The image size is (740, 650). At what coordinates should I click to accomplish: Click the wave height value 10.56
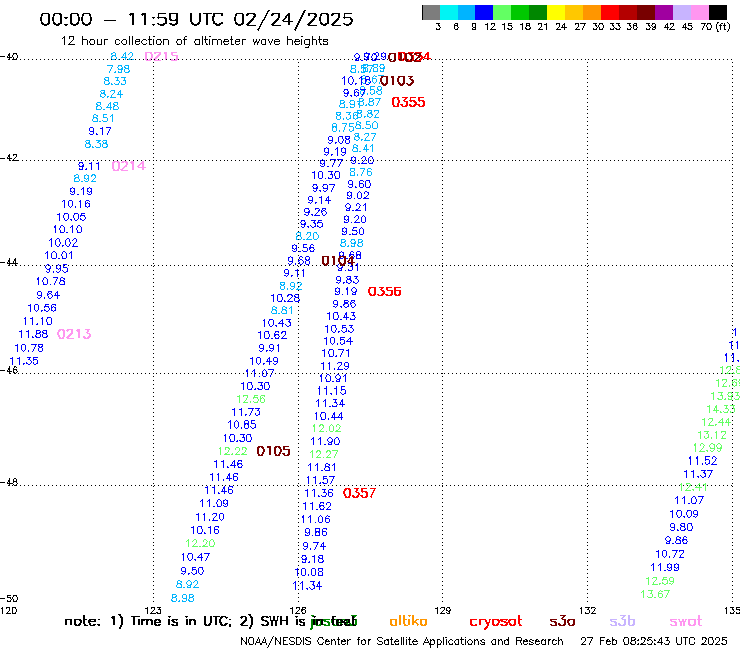click(x=42, y=308)
